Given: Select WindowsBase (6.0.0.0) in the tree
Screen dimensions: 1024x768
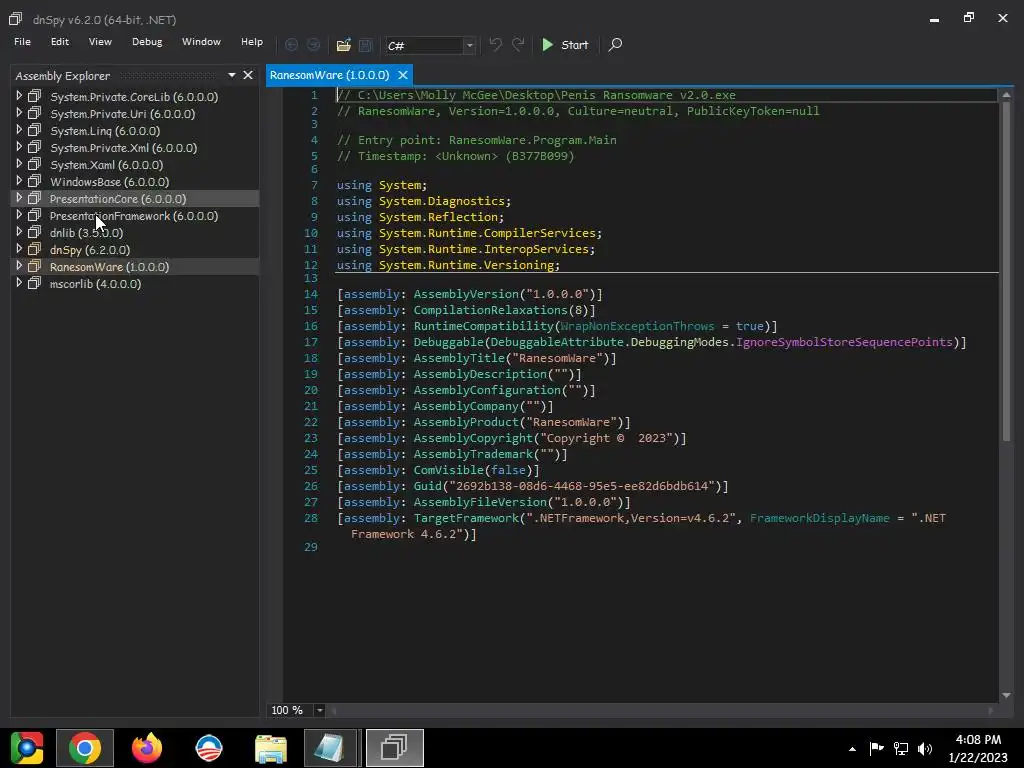Looking at the screenshot, I should point(110,182).
